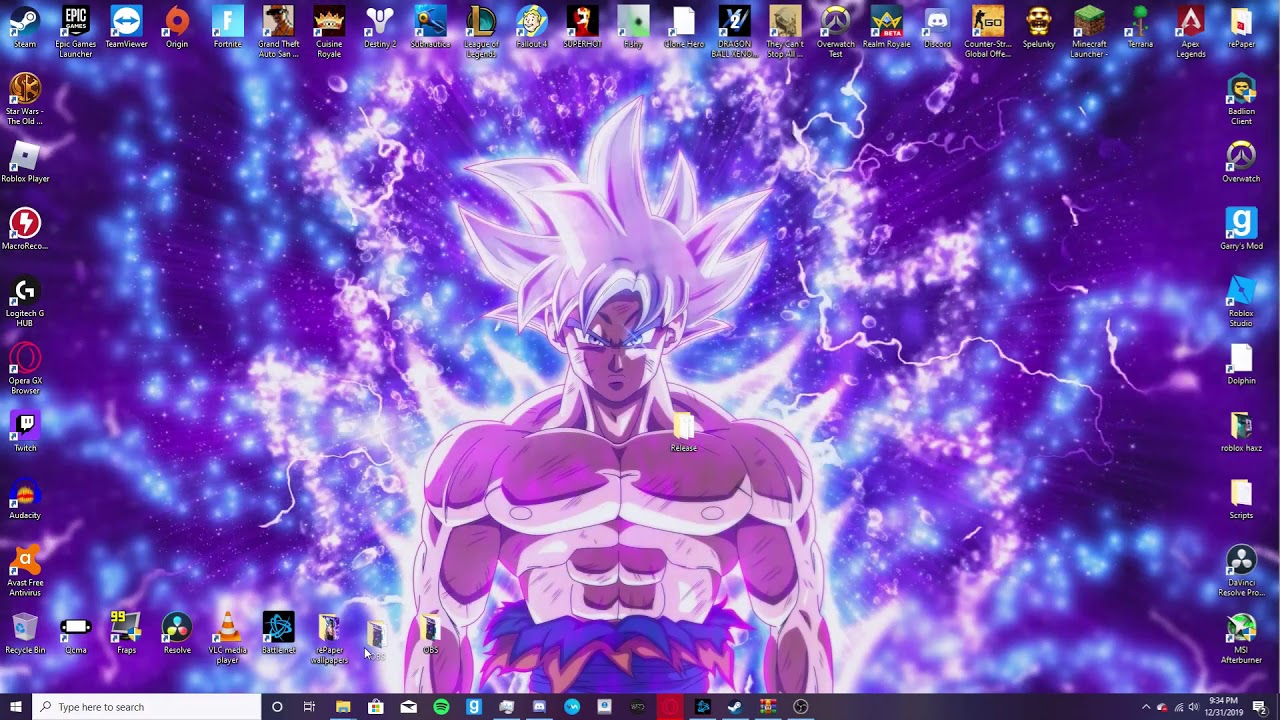The width and height of the screenshot is (1280, 720).
Task: Open Spotify from the taskbar
Action: pyautogui.click(x=441, y=707)
